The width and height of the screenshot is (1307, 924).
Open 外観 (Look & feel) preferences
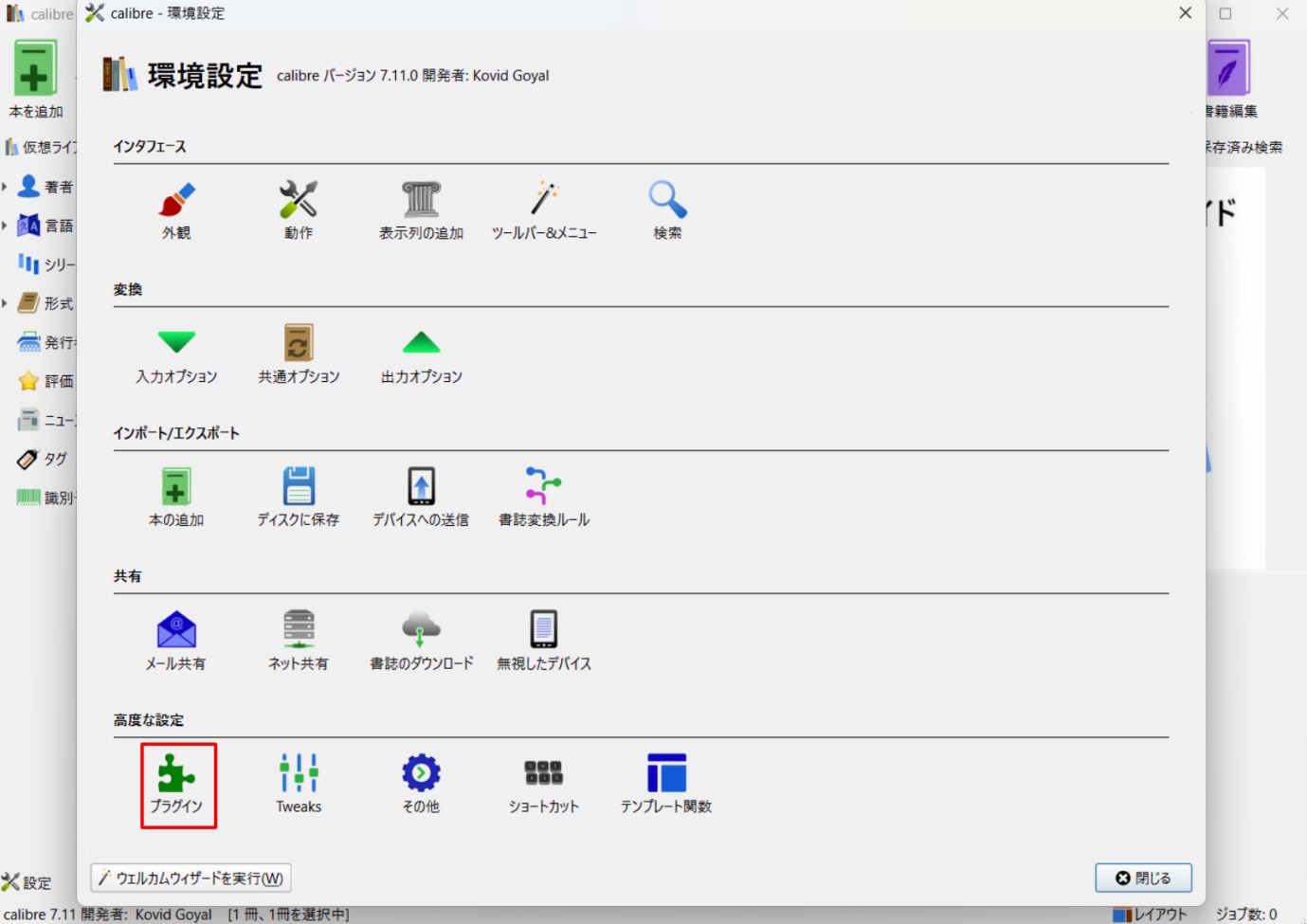pyautogui.click(x=176, y=210)
